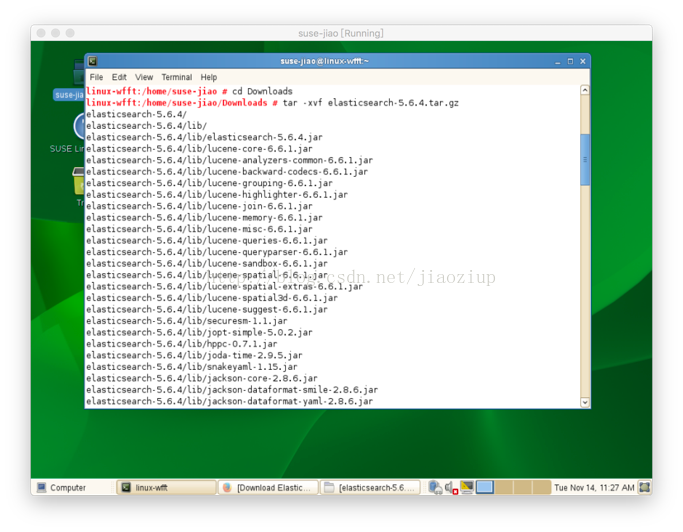Viewport: 683px width, 532px height.
Task: Click line ending 'lucene-highlighter-6.6.1.jar'
Action: tap(217, 194)
